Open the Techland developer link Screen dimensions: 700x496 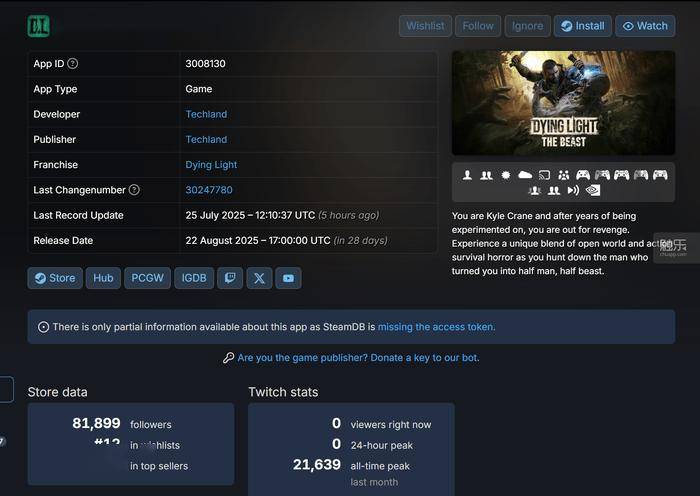206,114
